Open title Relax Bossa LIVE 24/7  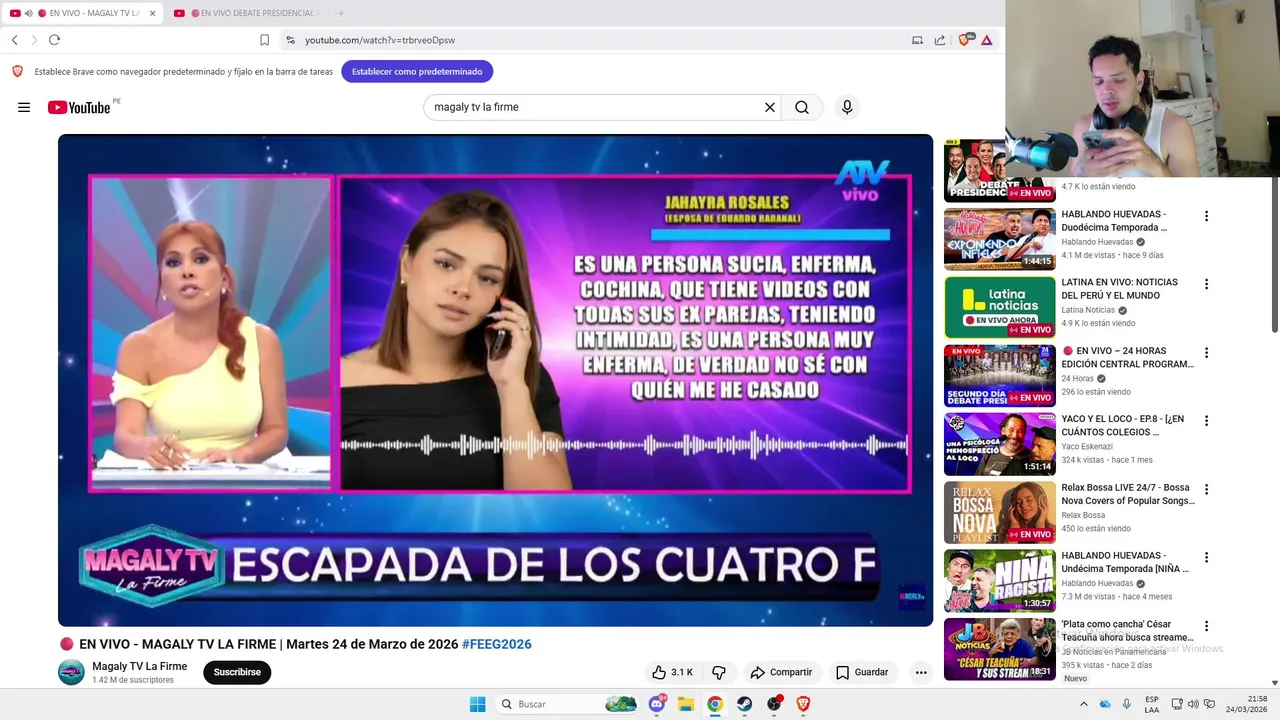1128,494
